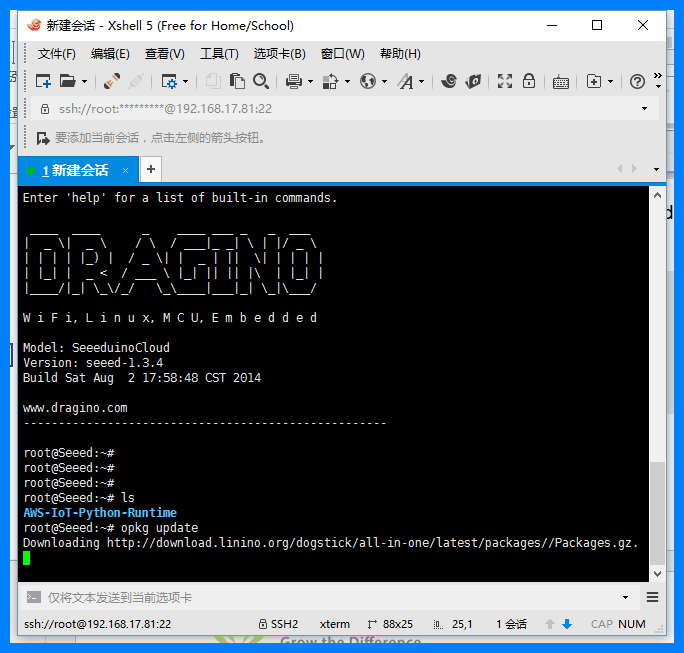Lock the screen with padlock icon
This screenshot has width=684, height=653.
(x=529, y=81)
